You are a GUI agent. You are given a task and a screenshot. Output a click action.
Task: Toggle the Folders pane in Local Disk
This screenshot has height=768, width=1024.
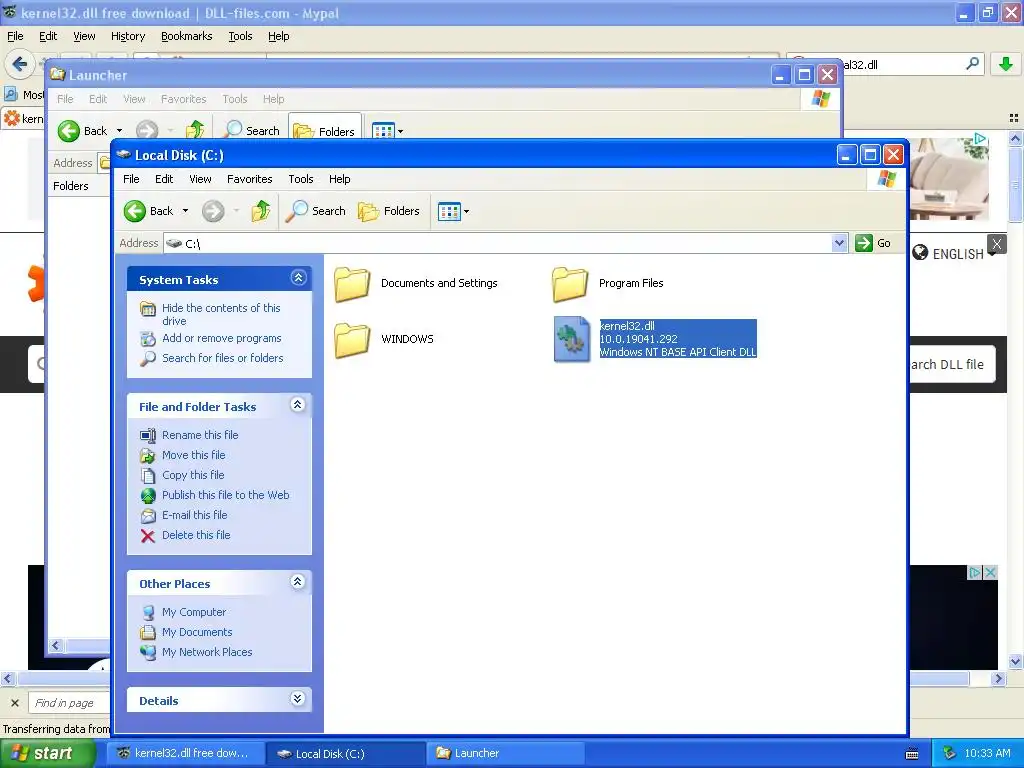click(389, 211)
